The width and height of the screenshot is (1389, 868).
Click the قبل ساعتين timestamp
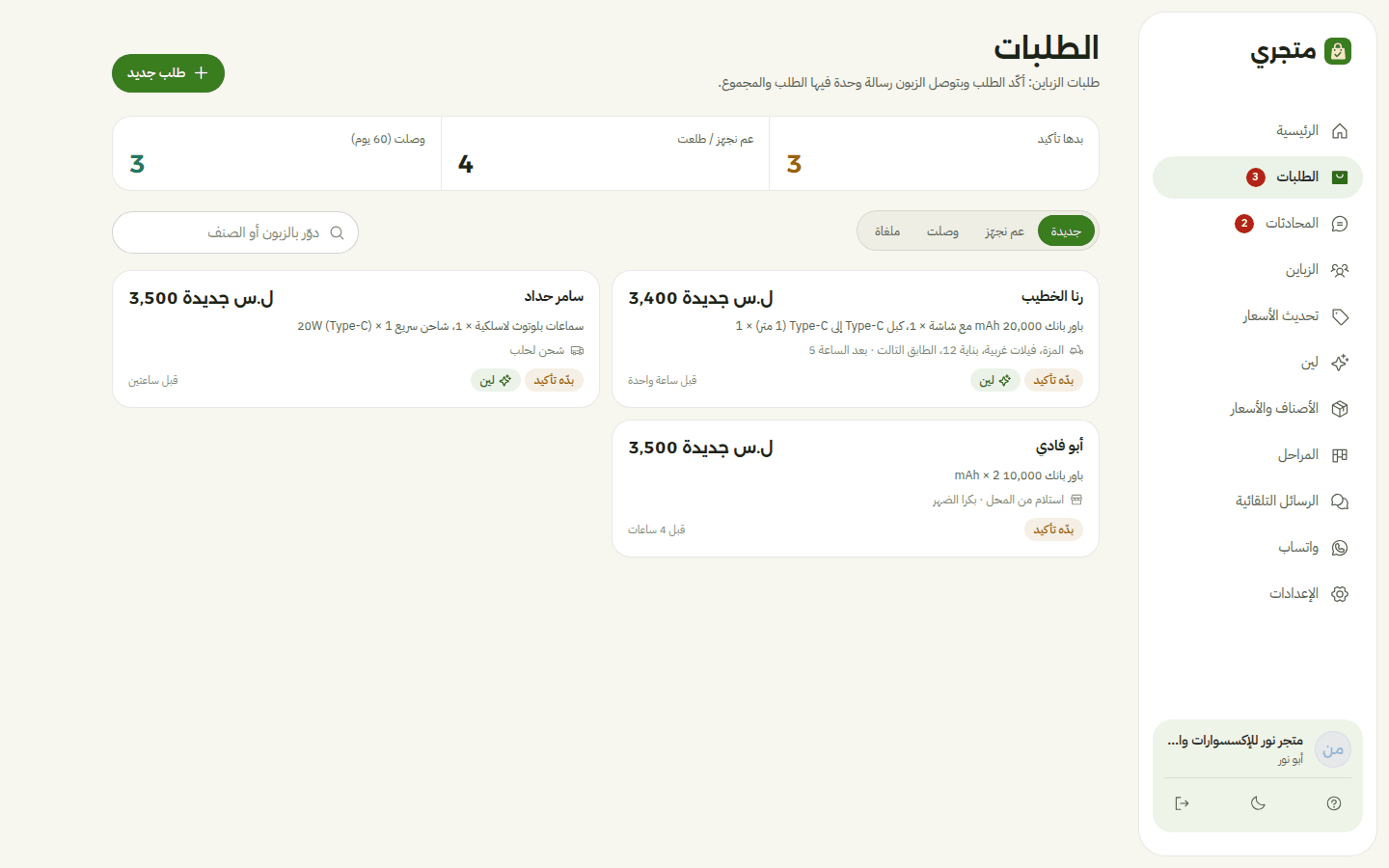pyautogui.click(x=153, y=381)
